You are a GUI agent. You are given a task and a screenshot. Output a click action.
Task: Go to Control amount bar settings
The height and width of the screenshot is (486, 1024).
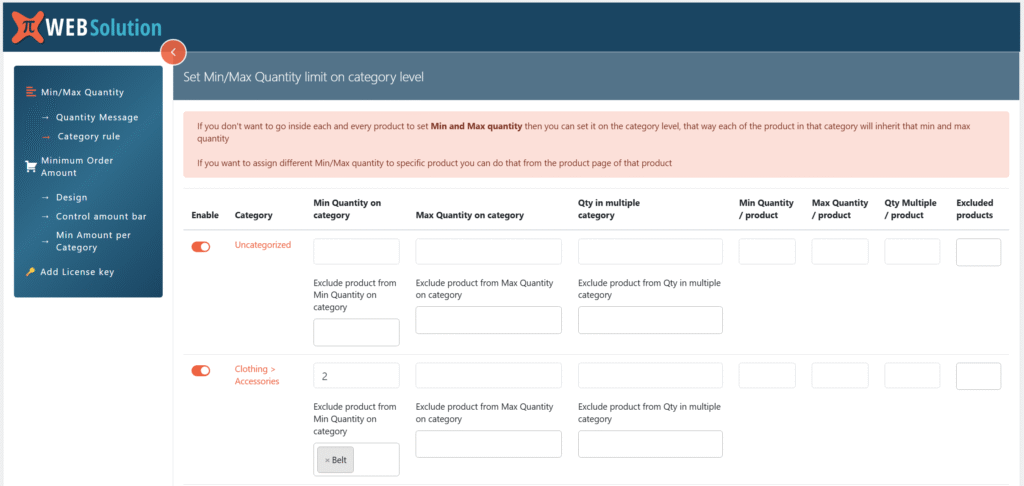(x=101, y=216)
